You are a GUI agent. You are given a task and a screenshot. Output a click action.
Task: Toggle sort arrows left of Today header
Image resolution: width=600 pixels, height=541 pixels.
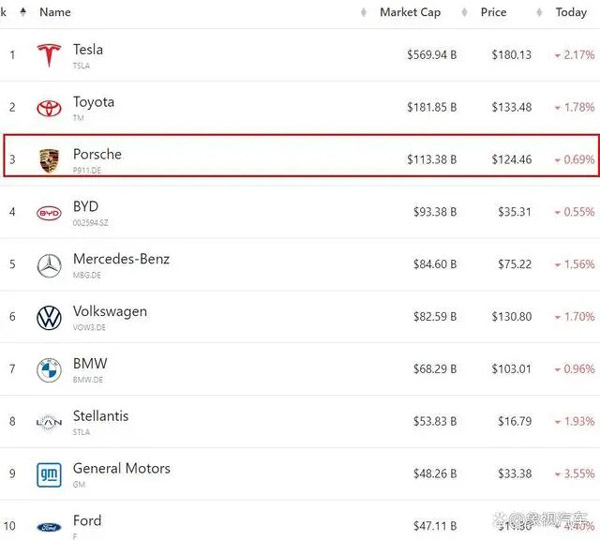point(539,13)
